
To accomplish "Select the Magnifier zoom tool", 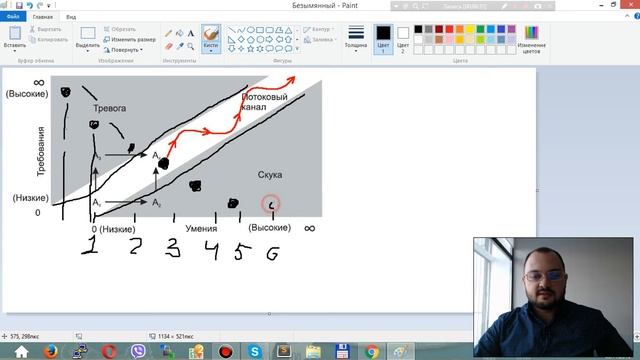I will pyautogui.click(x=191, y=46).
